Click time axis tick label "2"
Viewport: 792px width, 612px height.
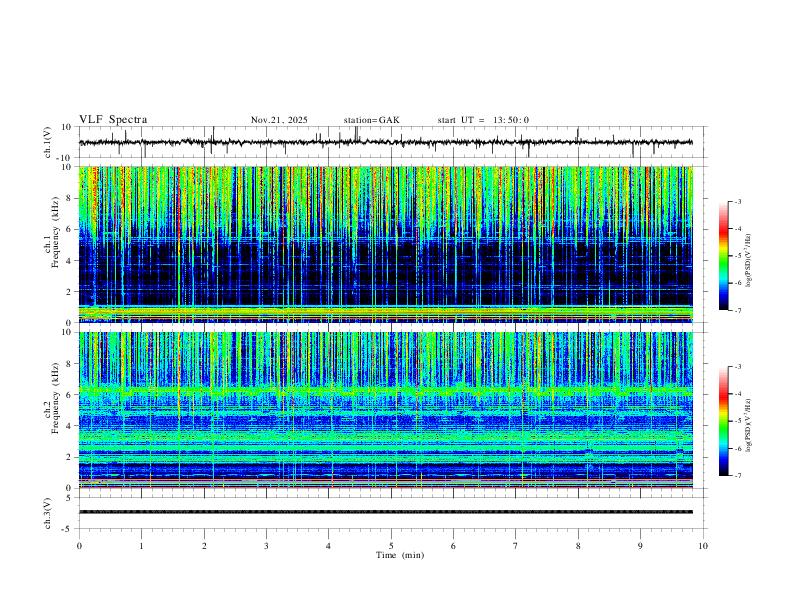(x=204, y=546)
